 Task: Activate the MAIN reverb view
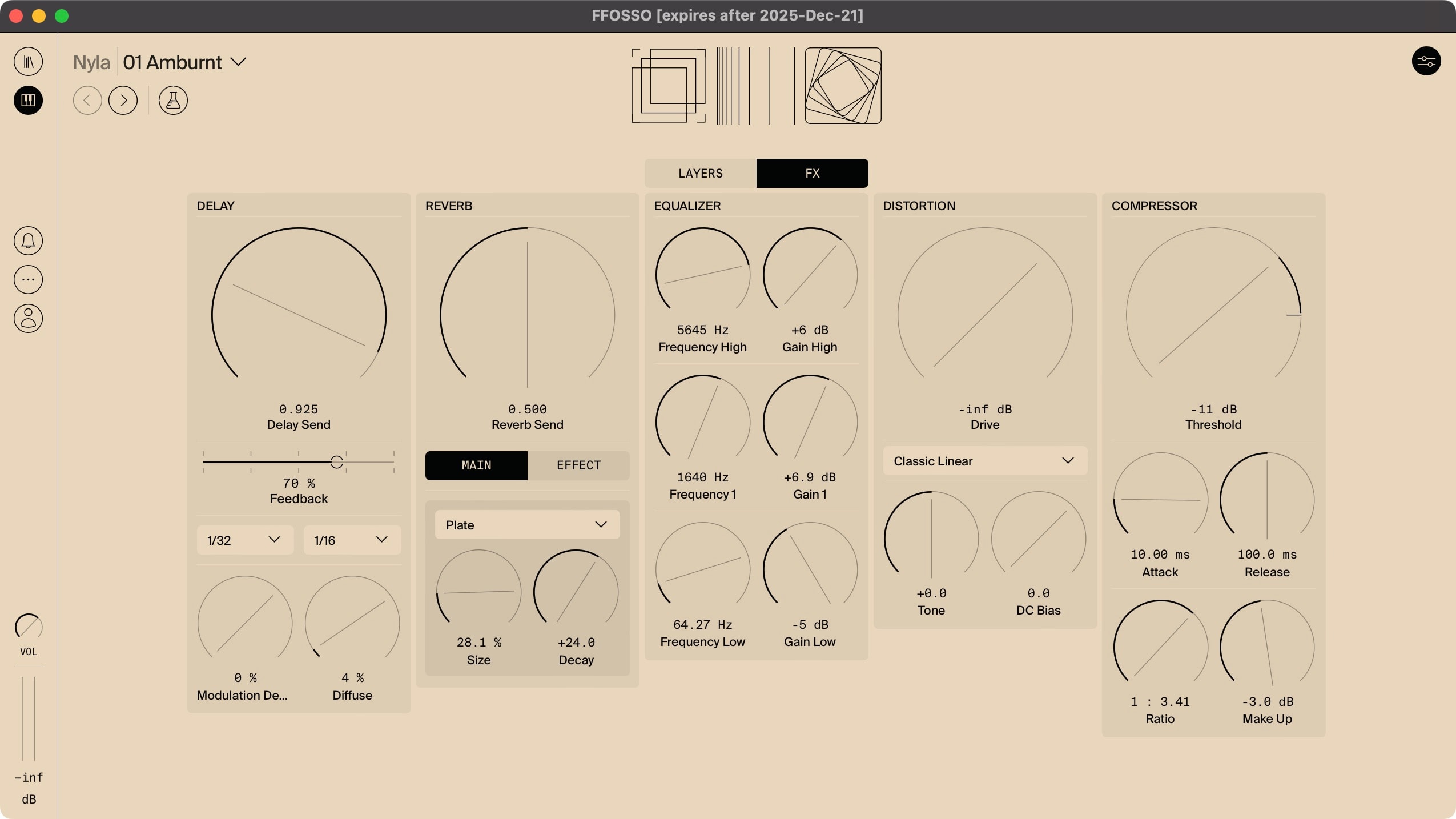point(476,465)
